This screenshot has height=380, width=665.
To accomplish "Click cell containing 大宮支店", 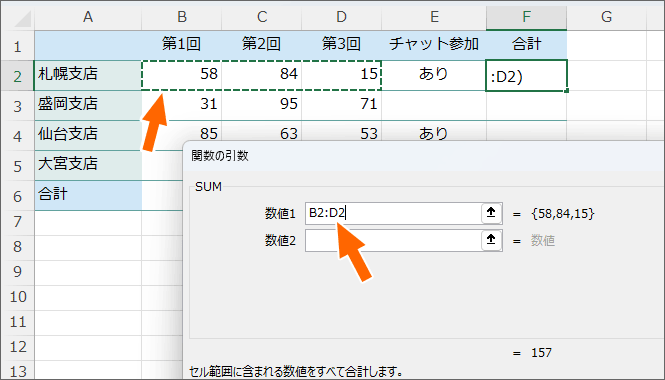I will (88, 165).
